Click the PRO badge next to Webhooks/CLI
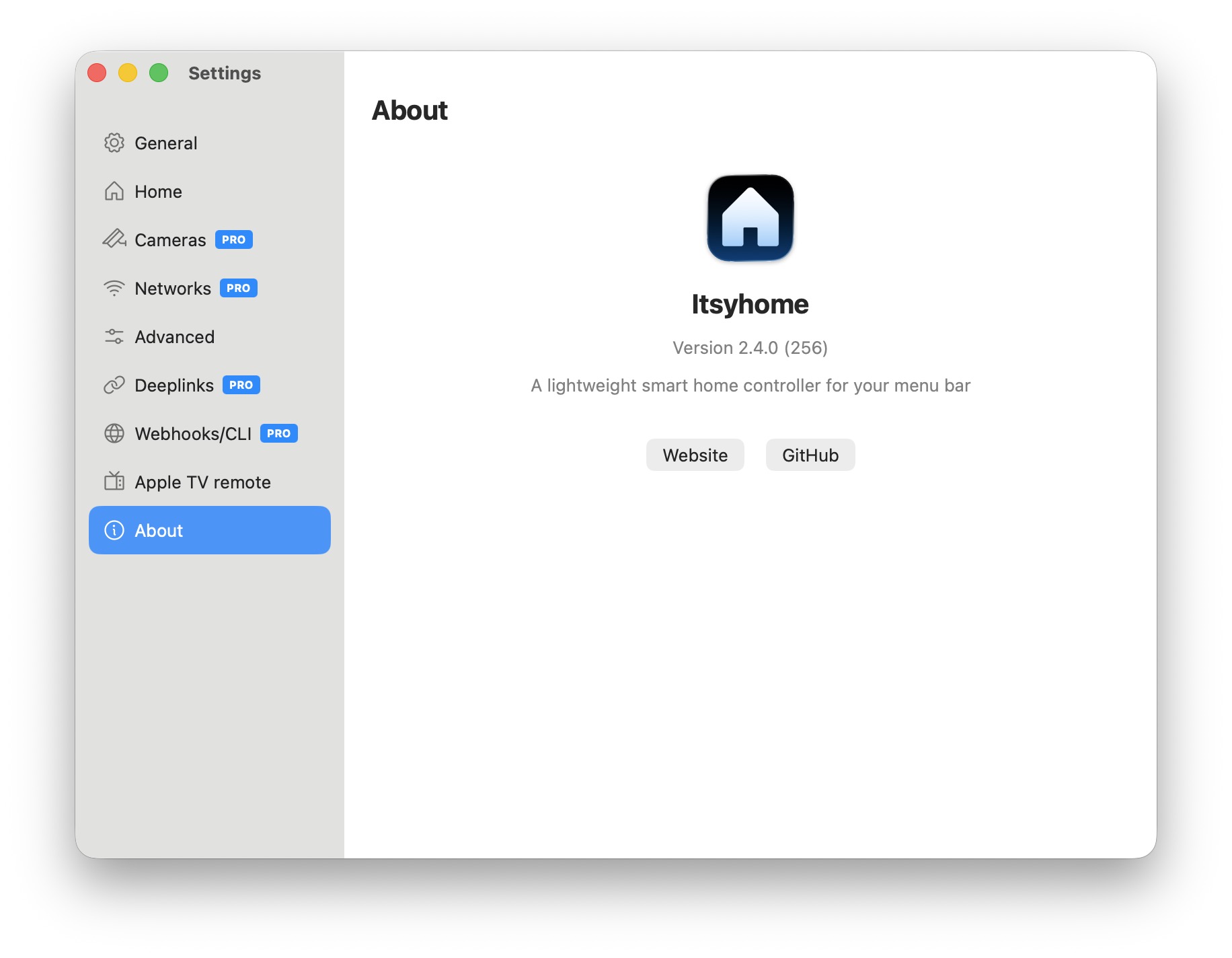 coord(279,433)
